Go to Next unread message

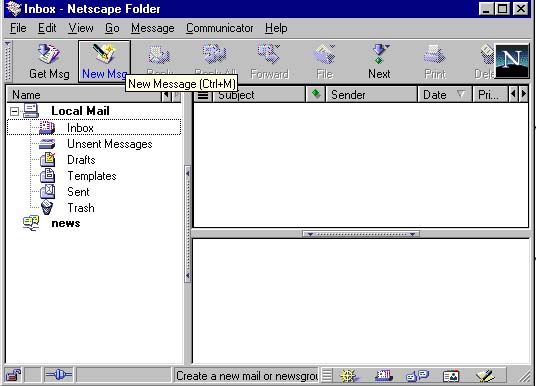(x=379, y=62)
